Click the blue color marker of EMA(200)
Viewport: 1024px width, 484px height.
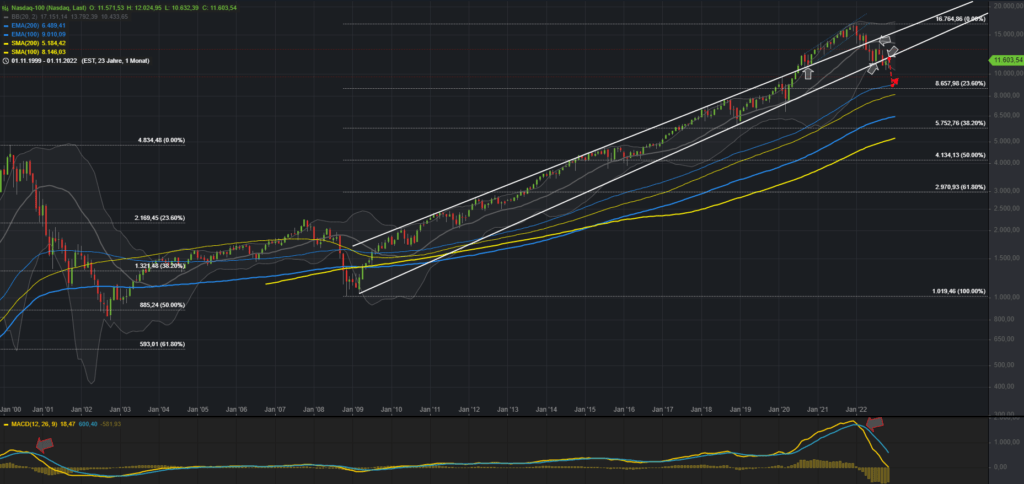pos(6,25)
